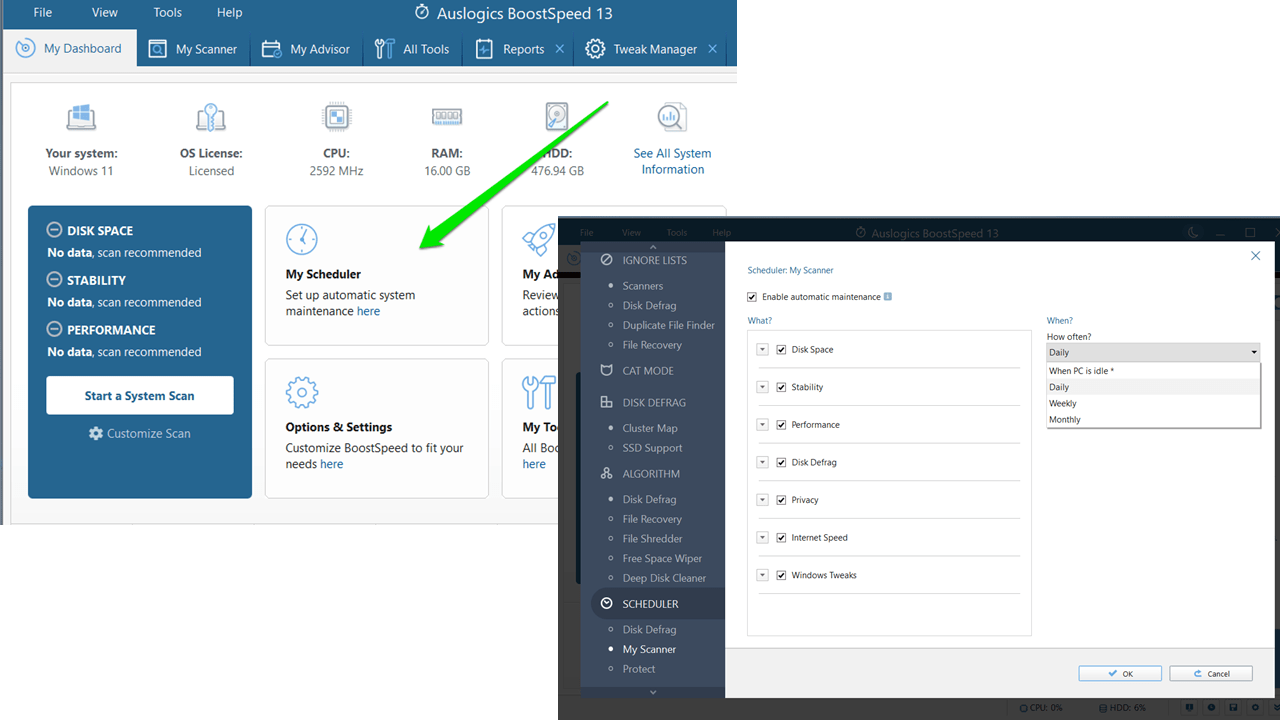Screen dimensions: 1280x720
Task: Click the CPU chip icon
Action: click(336, 117)
